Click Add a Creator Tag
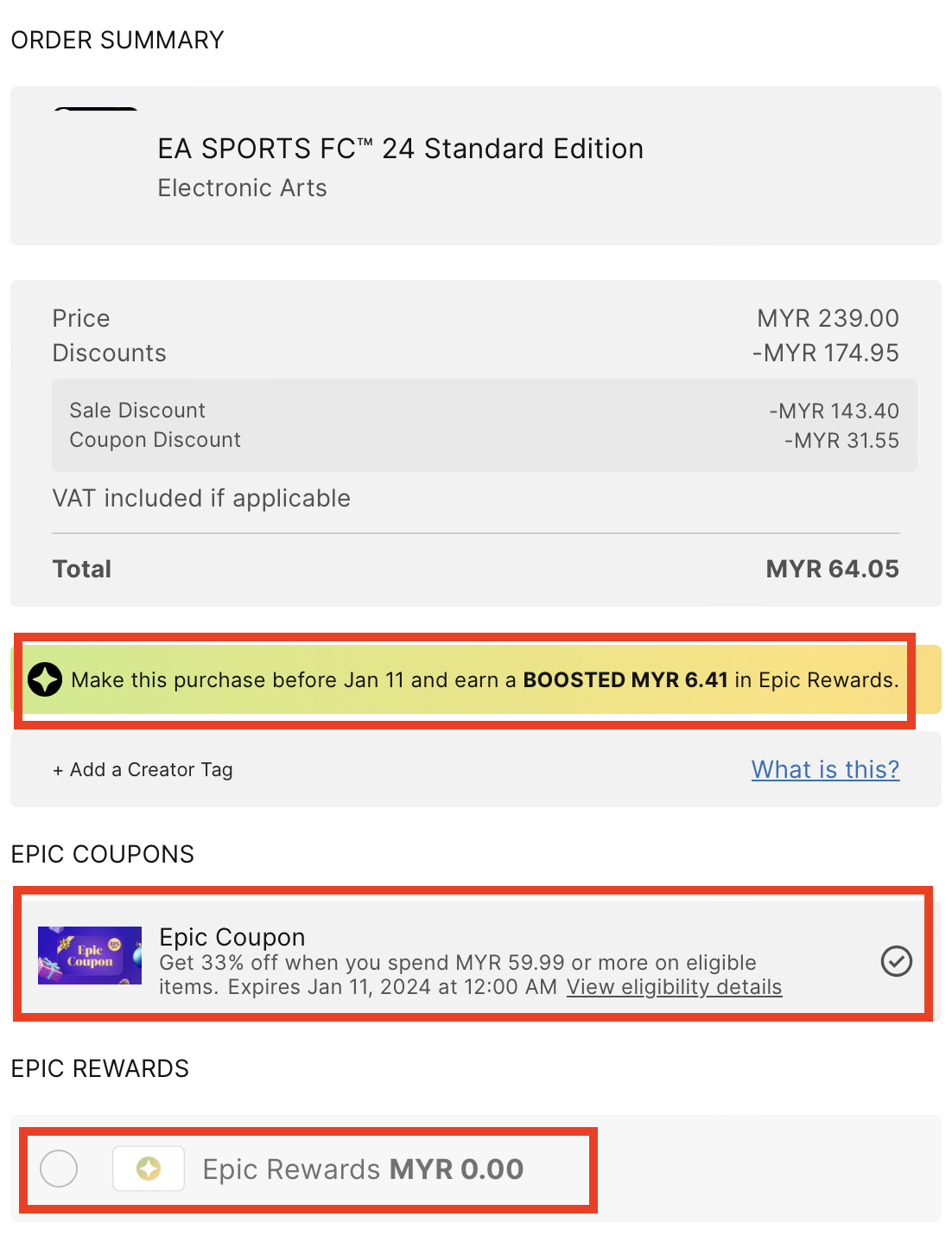 [x=143, y=770]
